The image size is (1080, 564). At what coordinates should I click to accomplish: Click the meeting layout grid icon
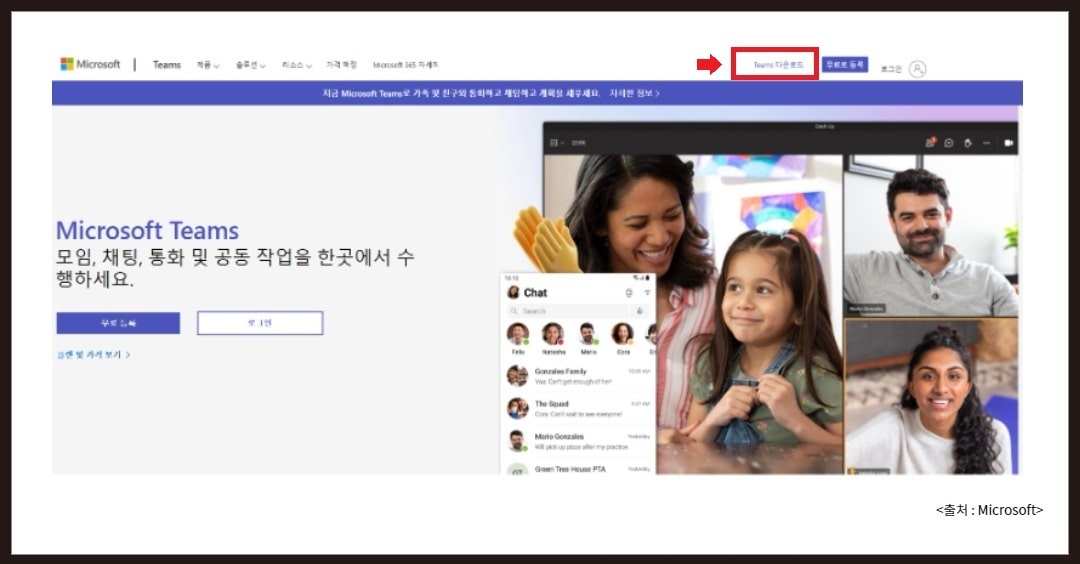click(555, 143)
